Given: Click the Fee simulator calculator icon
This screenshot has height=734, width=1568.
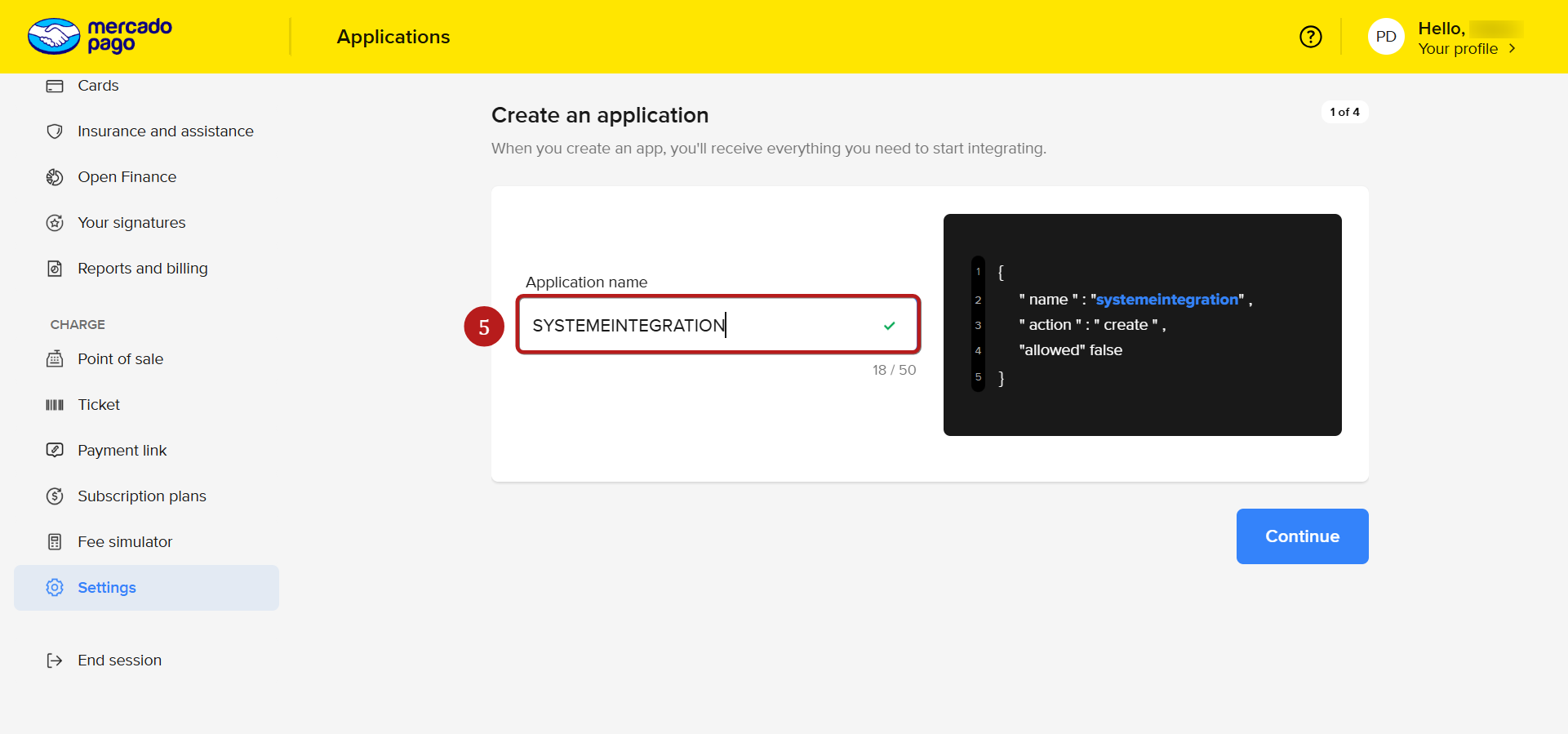Looking at the screenshot, I should (55, 542).
